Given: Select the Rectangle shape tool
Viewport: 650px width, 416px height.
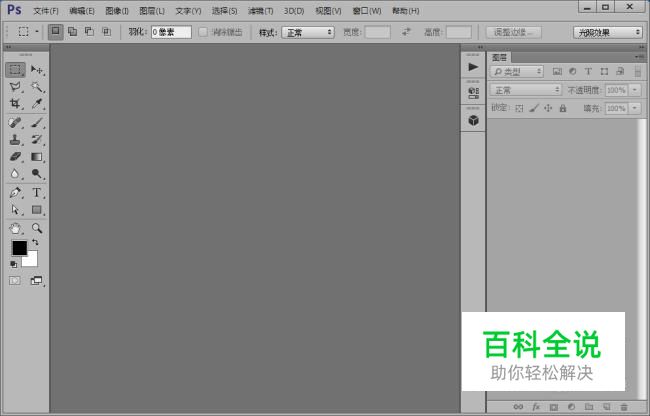Looking at the screenshot, I should pyautogui.click(x=37, y=210).
